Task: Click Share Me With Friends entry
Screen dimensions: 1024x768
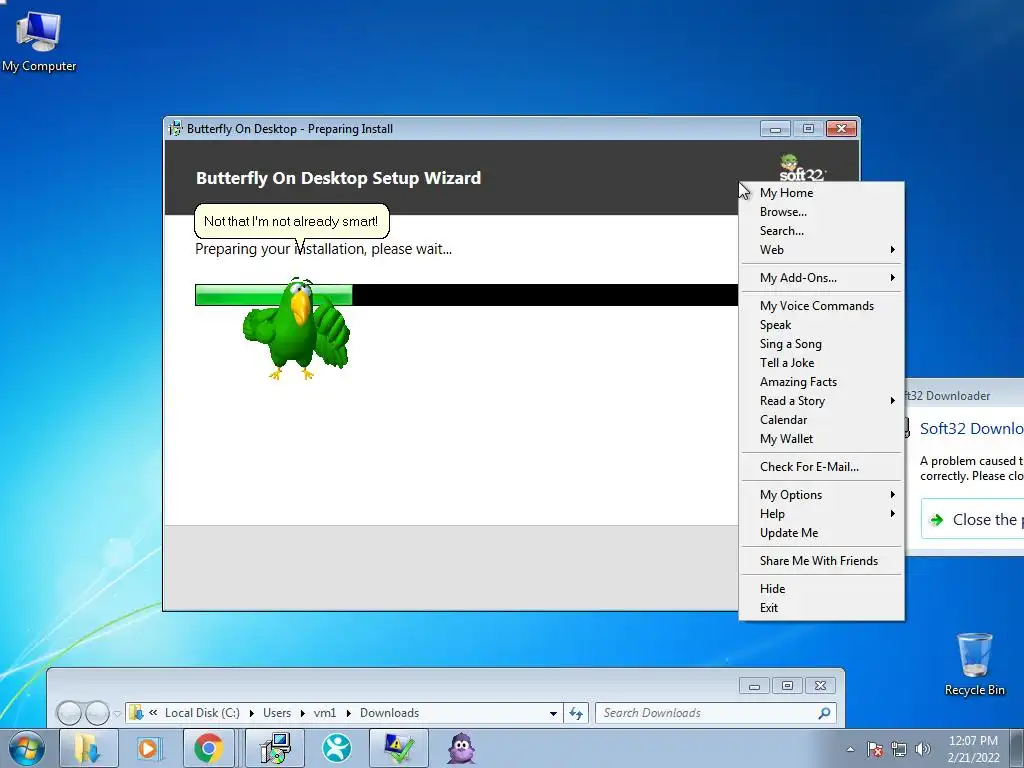Action: coord(821,560)
